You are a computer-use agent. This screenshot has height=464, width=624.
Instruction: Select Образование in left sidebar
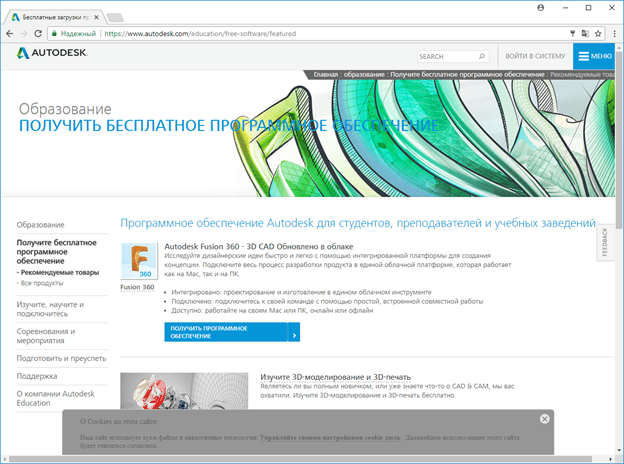(40, 225)
